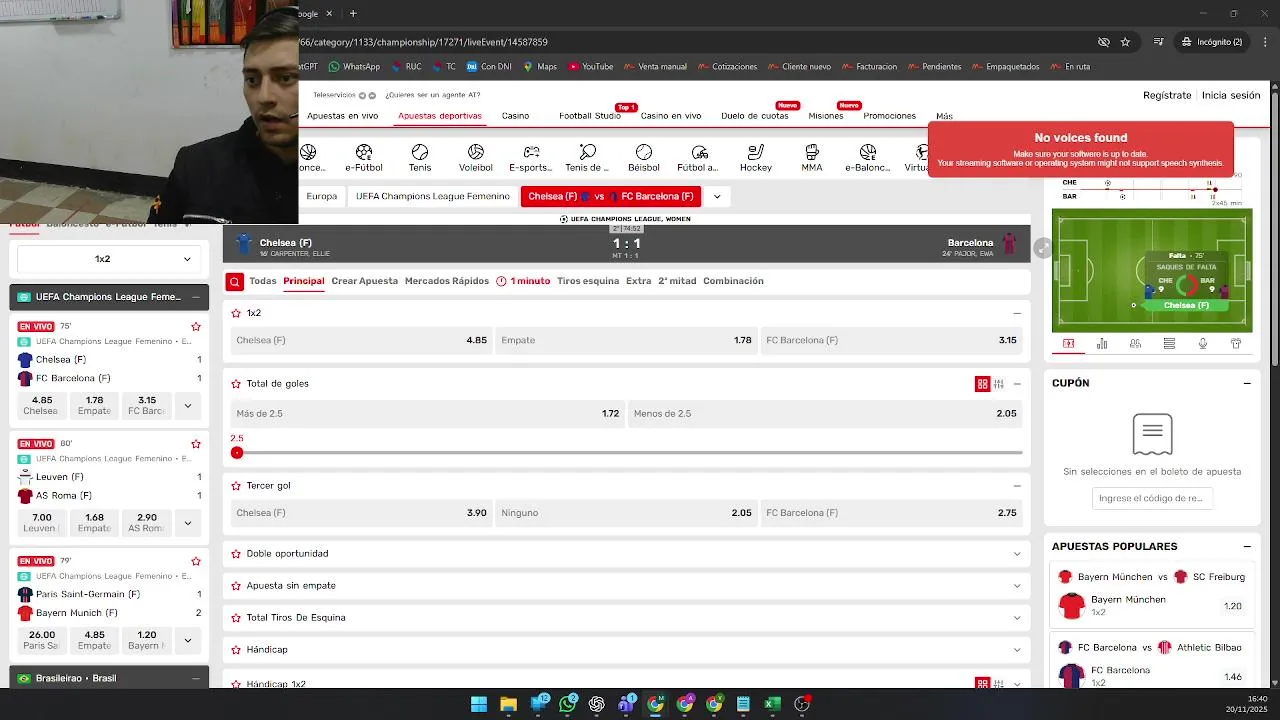Open the match selector dropdown in breadcrumb

[717, 197]
